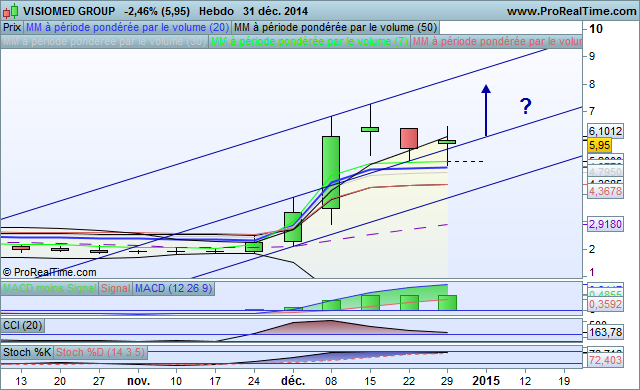Select the MACD moins Signal label
Viewport: 640px width, 390px height.
pyautogui.click(x=50, y=288)
